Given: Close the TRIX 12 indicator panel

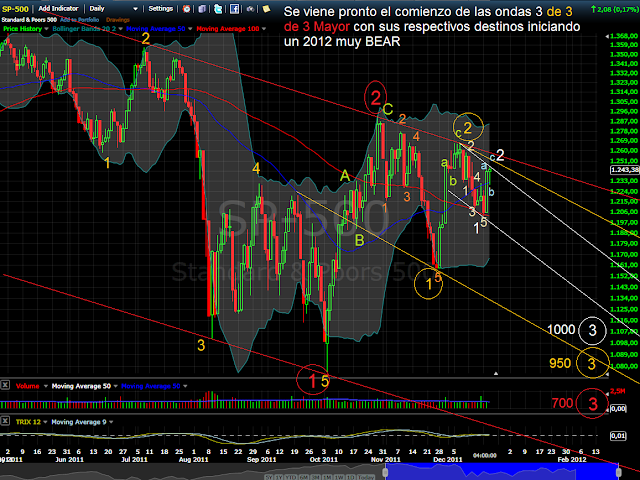Looking at the screenshot, I should (x=5, y=421).
